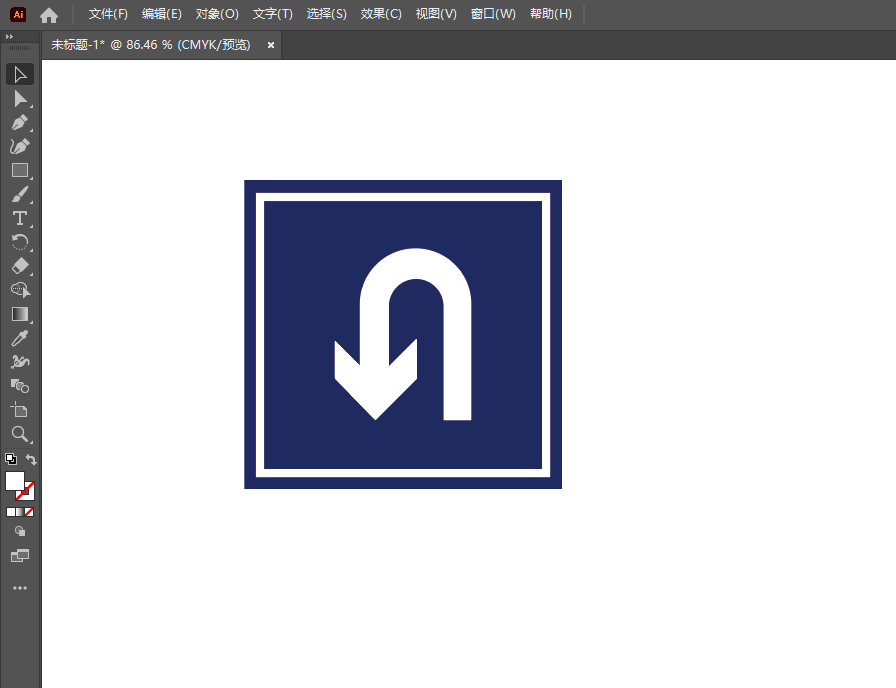896x688 pixels.
Task: Open the 窗口(W) menu
Action: click(493, 14)
